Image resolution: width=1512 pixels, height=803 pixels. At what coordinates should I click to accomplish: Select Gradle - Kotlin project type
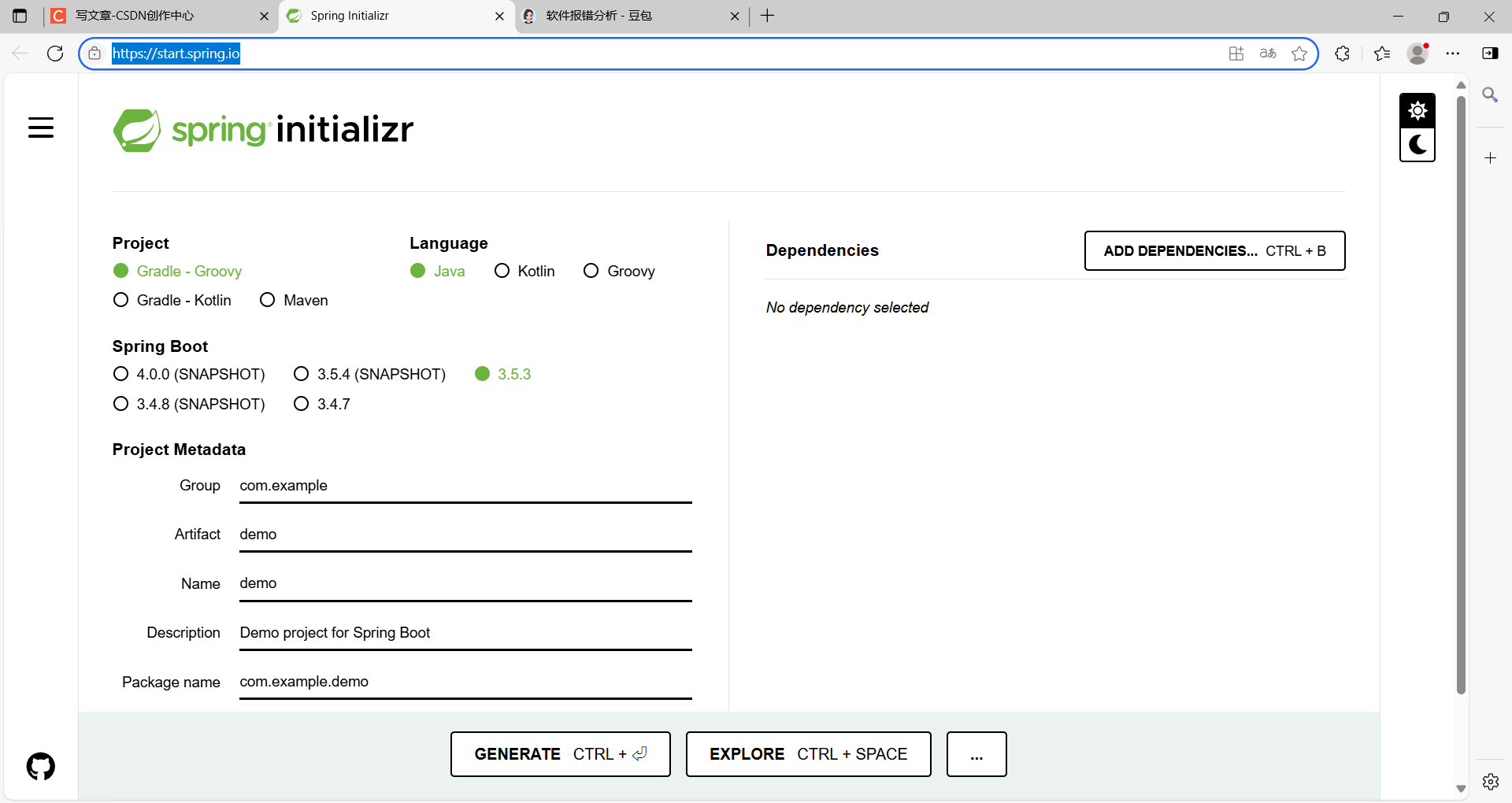point(172,300)
